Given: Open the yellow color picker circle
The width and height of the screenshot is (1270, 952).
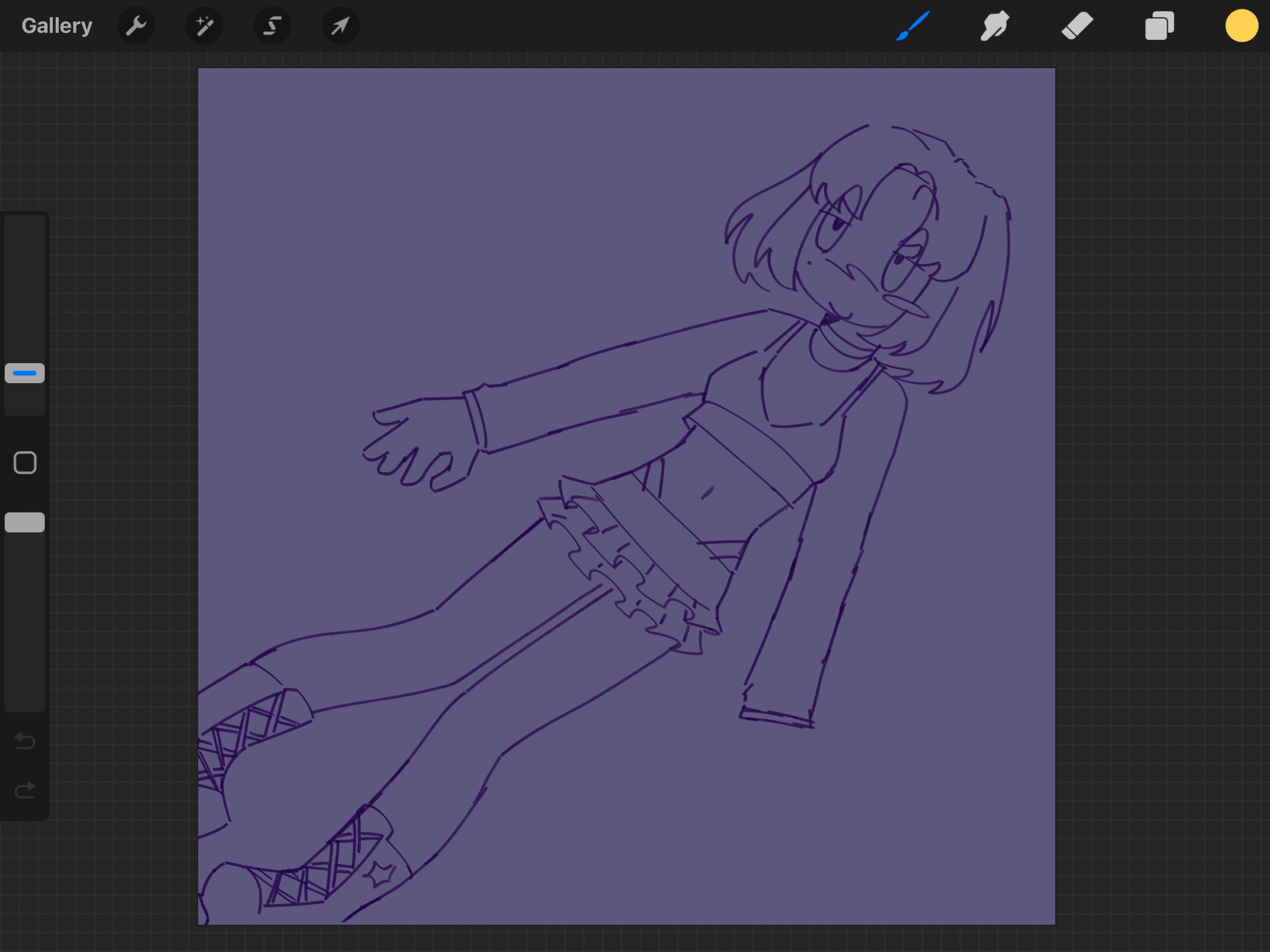Looking at the screenshot, I should click(1241, 26).
